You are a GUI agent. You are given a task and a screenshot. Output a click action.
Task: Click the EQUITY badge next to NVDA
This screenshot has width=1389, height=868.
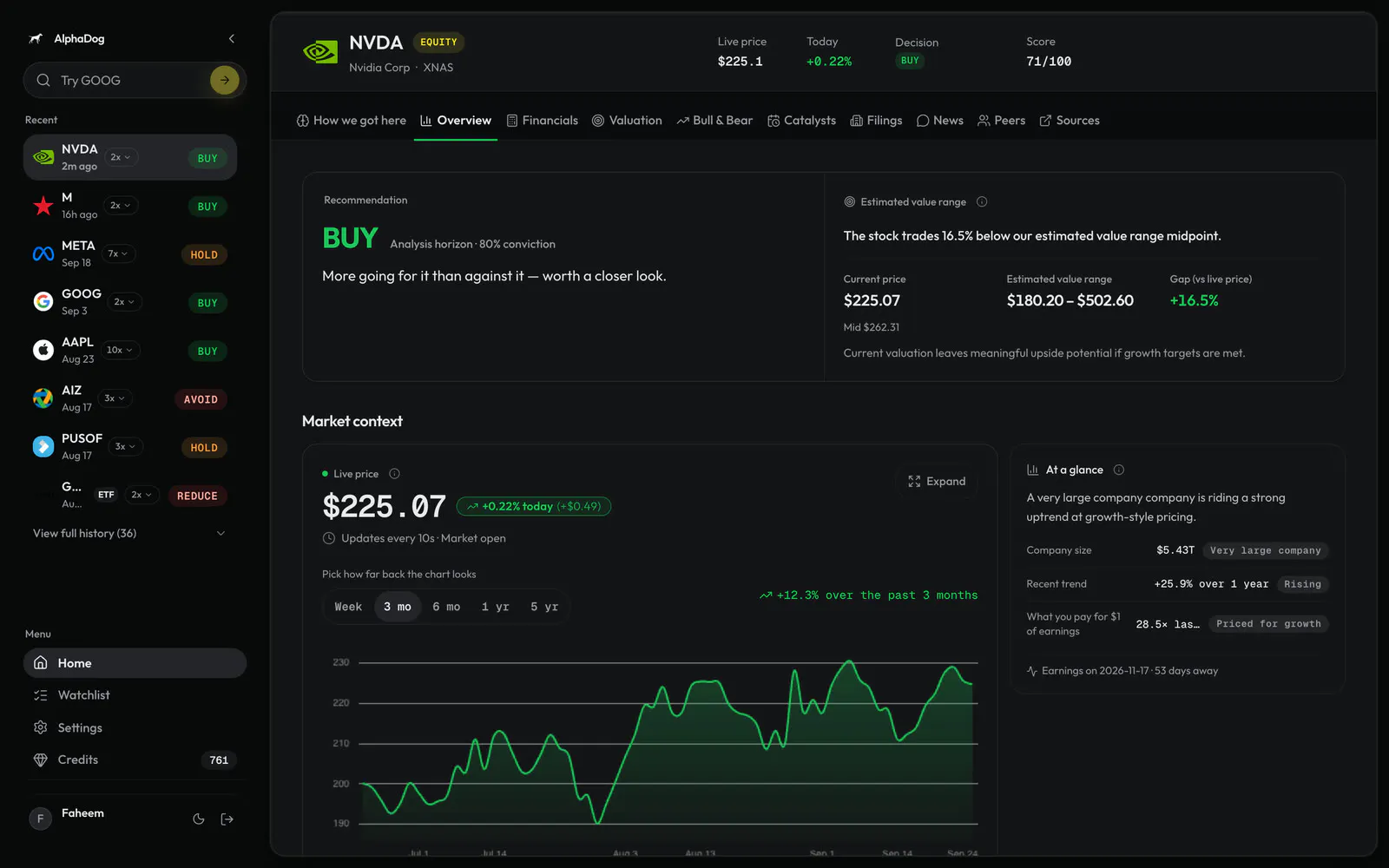(438, 43)
